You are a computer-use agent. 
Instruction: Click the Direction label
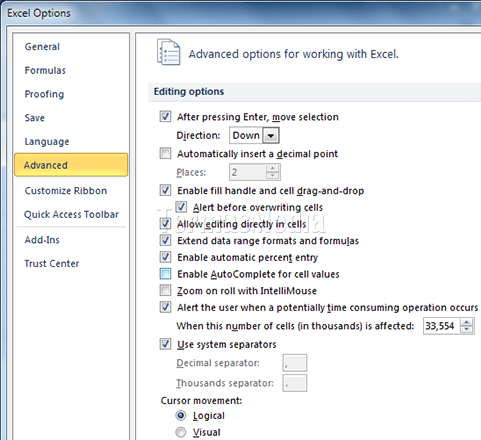(x=198, y=135)
